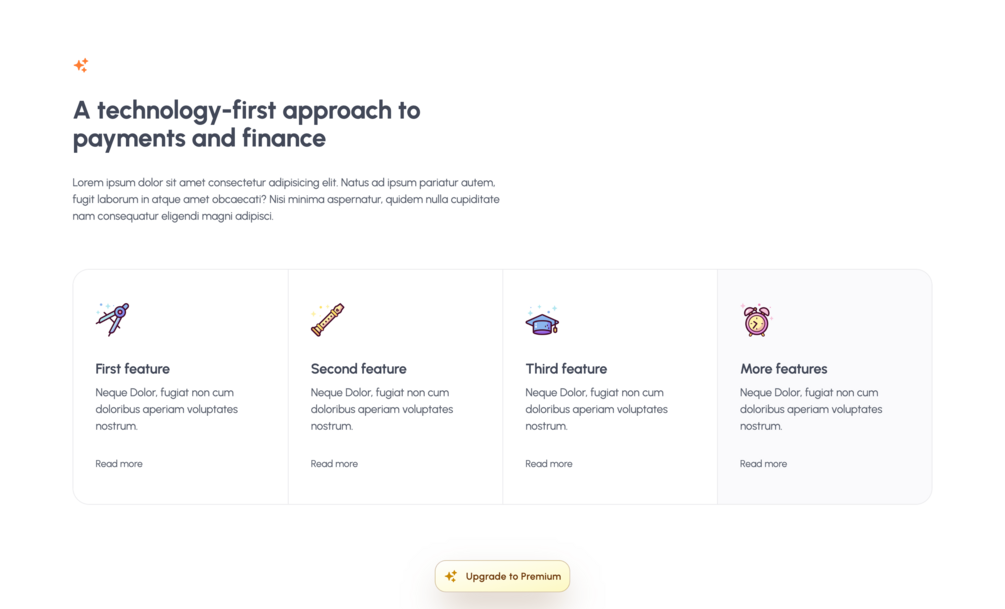Screen dimensions: 1005x609
Task: Select the Third feature card title
Action: pos(566,369)
